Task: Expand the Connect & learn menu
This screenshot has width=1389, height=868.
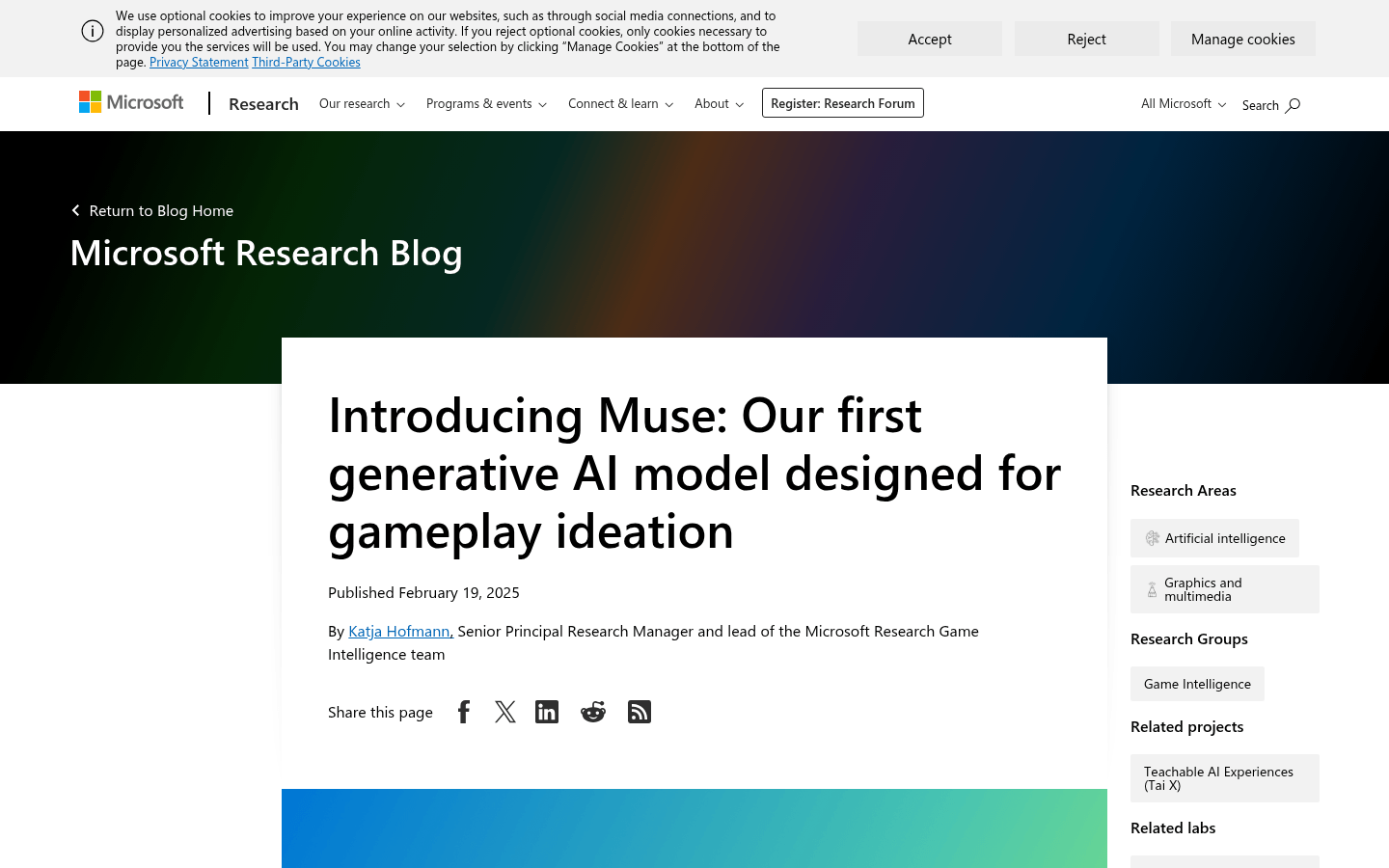Action: [x=620, y=103]
